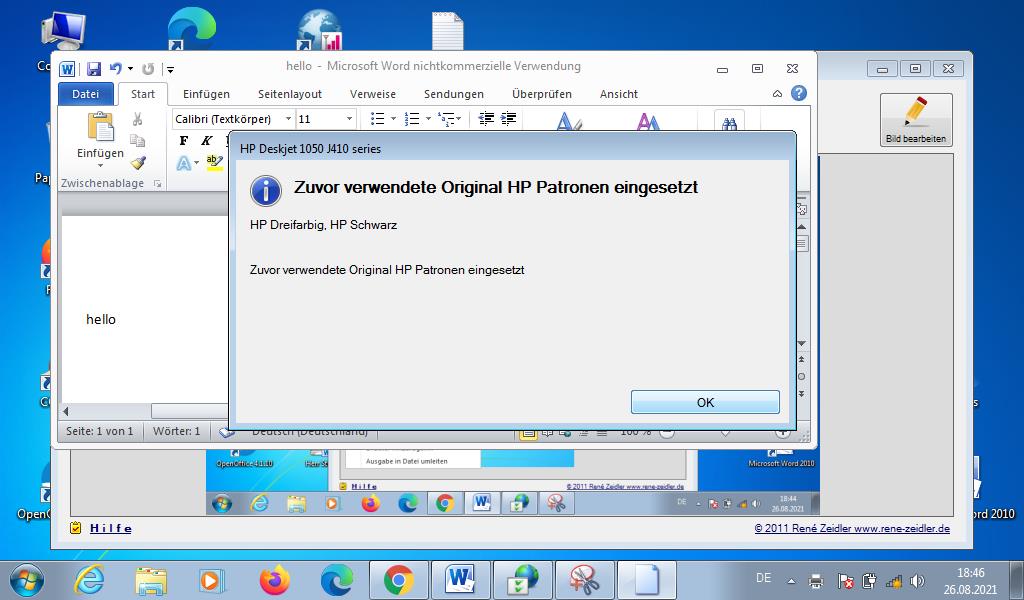Click the 'Wörter: 1' word count
This screenshot has height=600, width=1024.
click(x=176, y=431)
